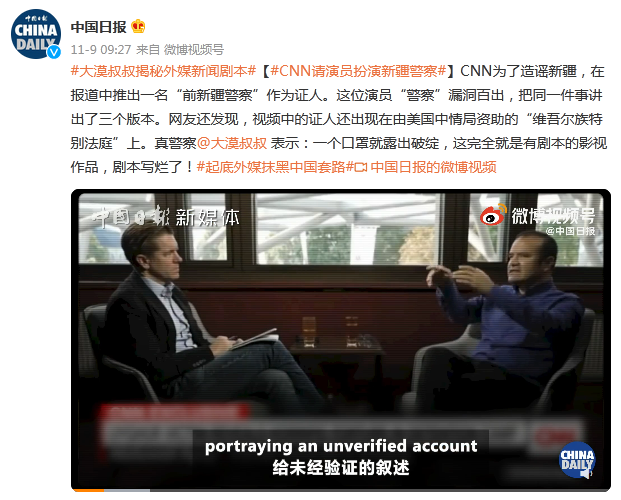This screenshot has width=621, height=500.
Task: Click the @中国日报 watermark text in video
Action: [x=570, y=231]
